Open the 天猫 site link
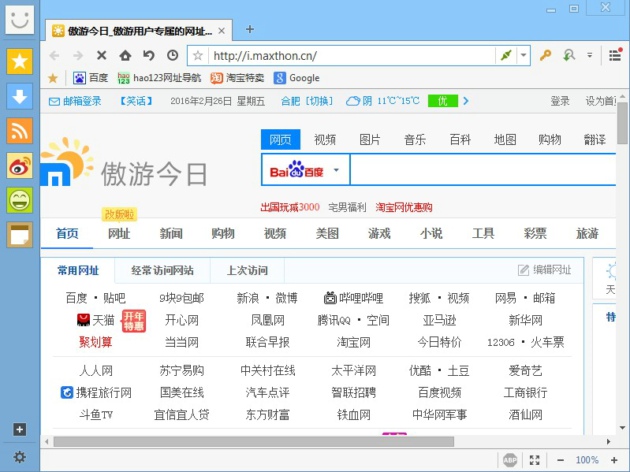 (x=96, y=320)
